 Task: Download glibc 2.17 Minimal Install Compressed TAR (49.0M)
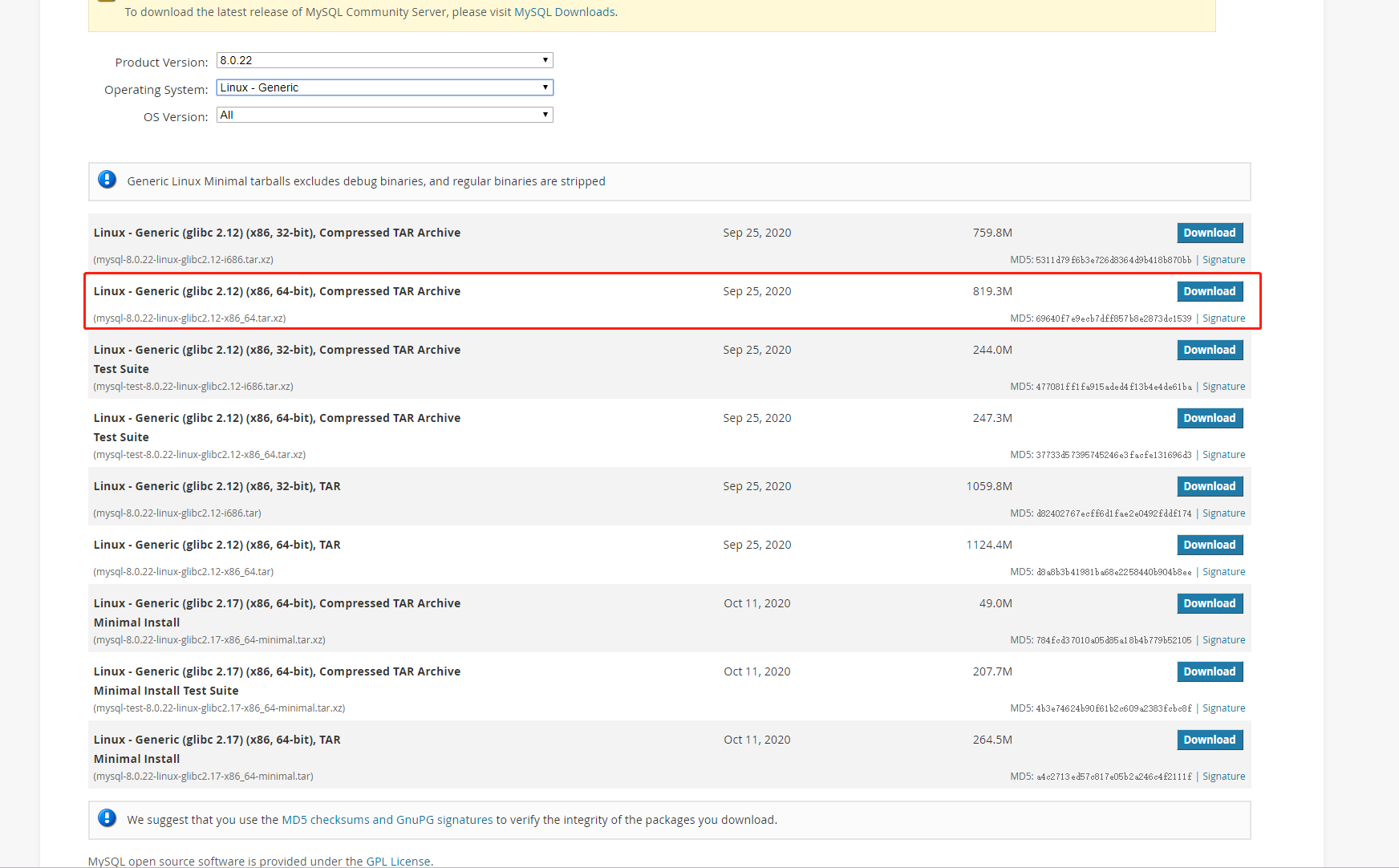coord(1210,603)
